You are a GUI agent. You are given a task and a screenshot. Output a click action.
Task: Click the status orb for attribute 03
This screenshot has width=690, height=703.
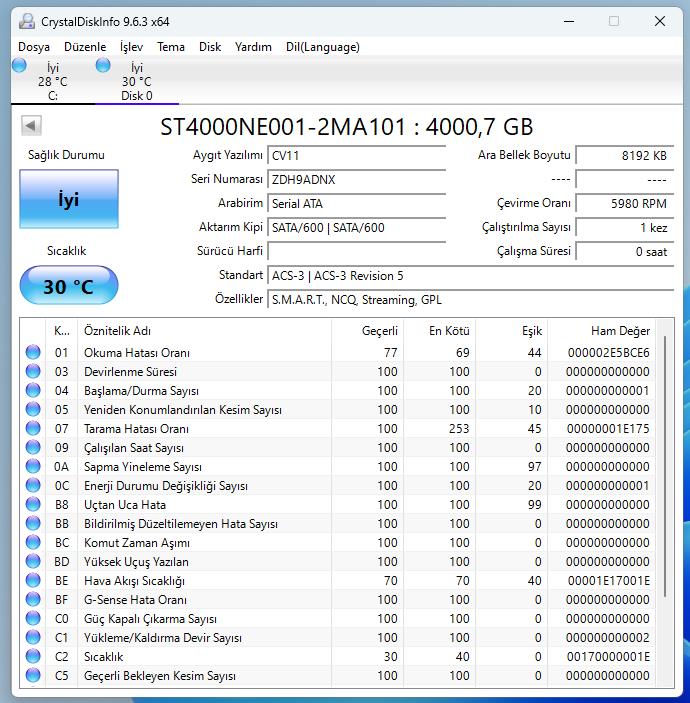coord(33,371)
